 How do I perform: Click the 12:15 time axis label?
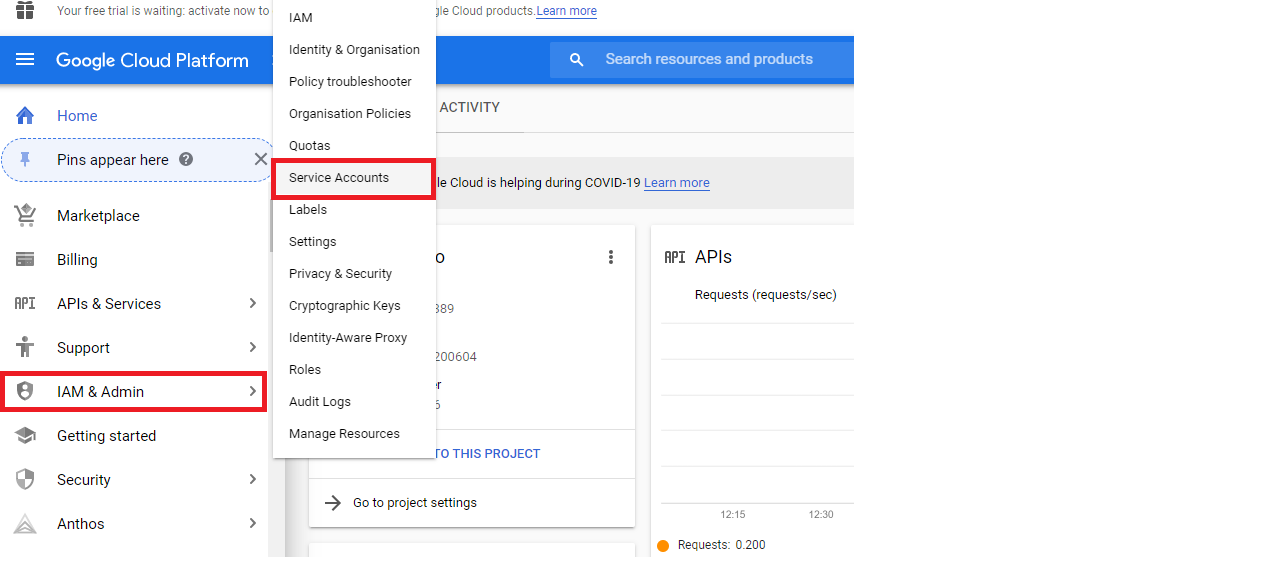point(733,514)
